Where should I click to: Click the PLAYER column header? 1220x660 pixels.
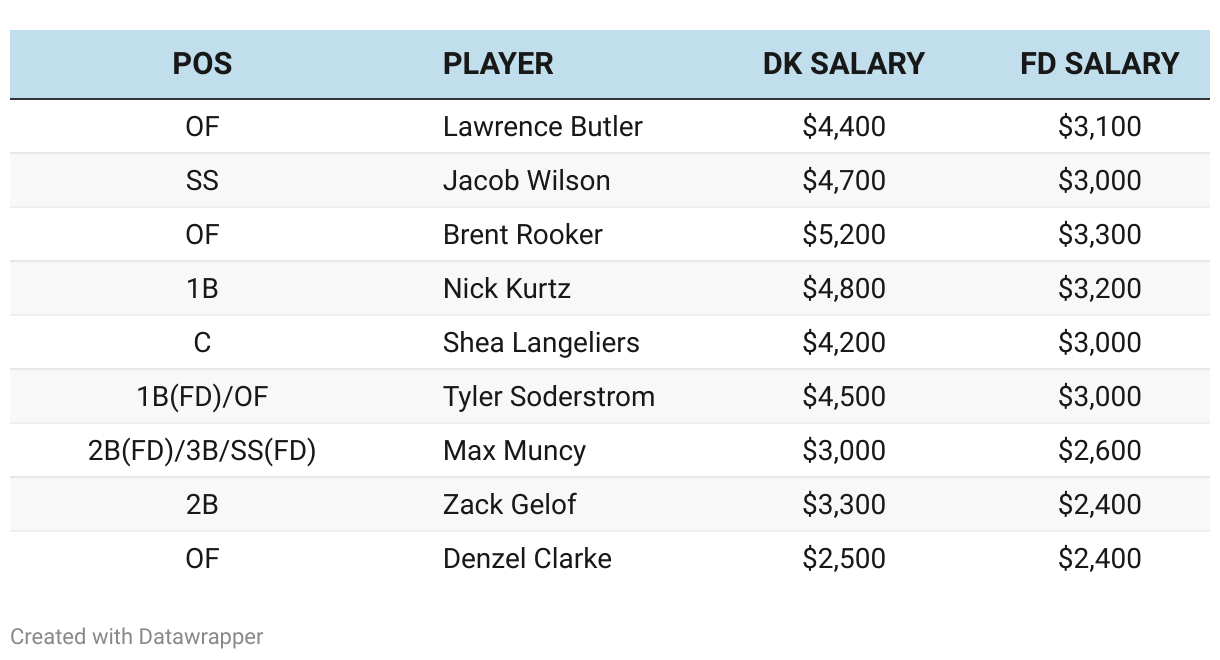coord(498,64)
